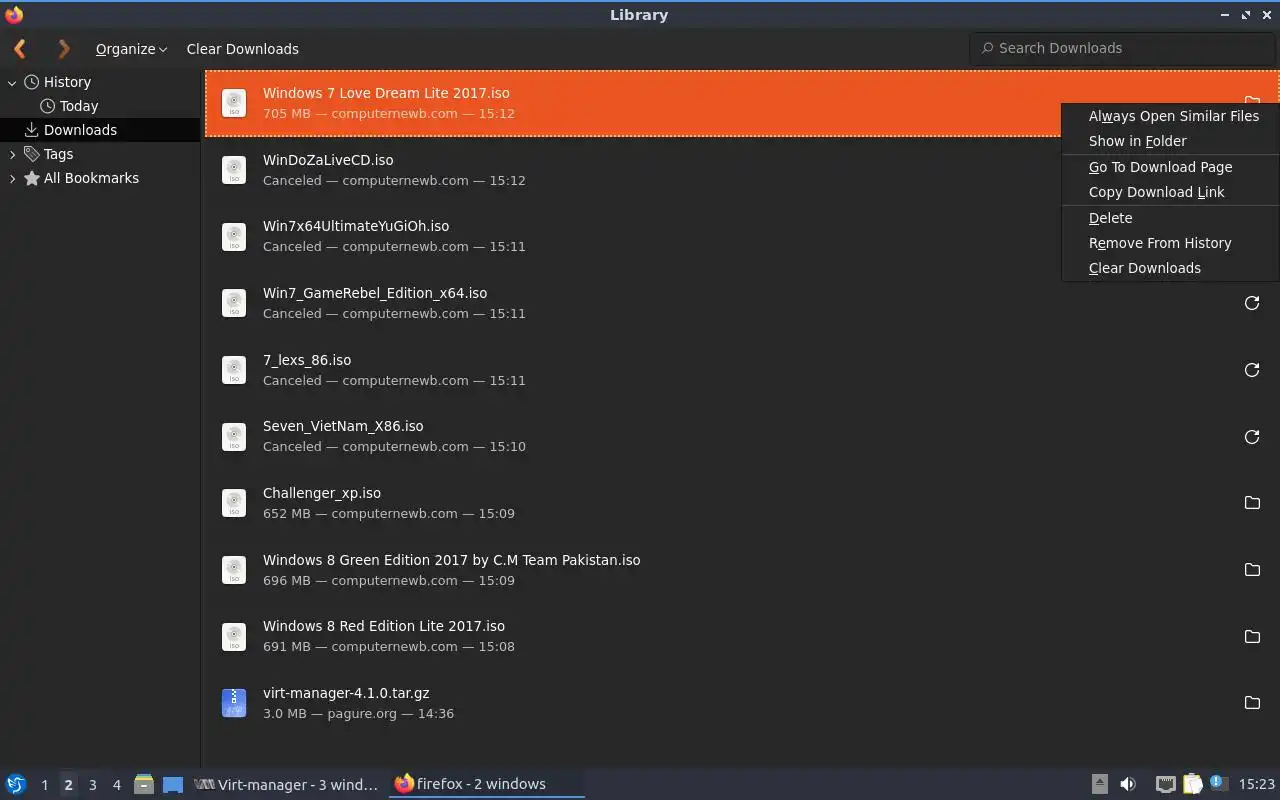Show virt-manager-4.1.0.tar.gz in folder
The image size is (1280, 800).
pyautogui.click(x=1251, y=703)
